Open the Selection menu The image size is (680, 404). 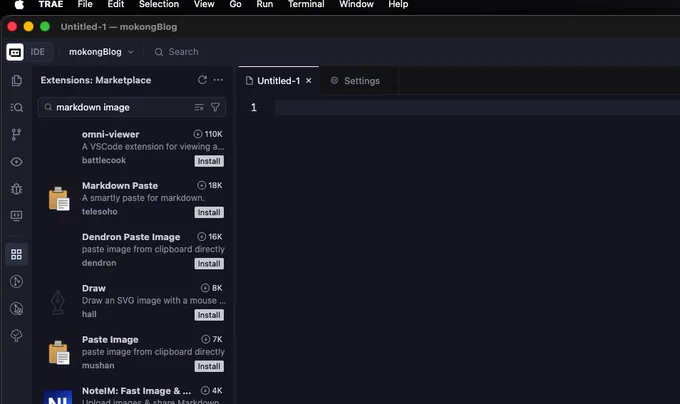pos(159,4)
